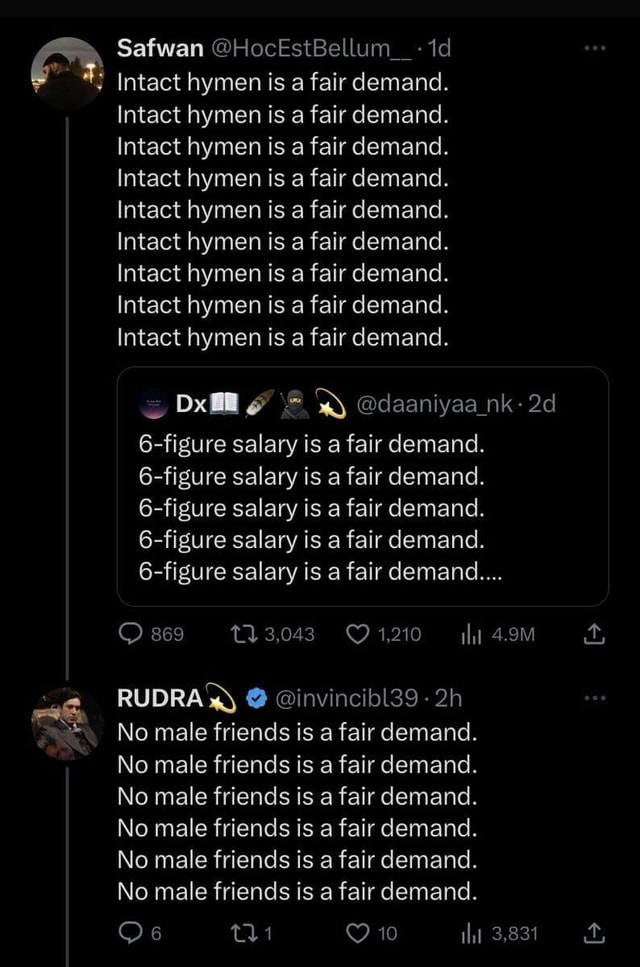Open reply composer on Safwan's tweet

click(x=130, y=634)
